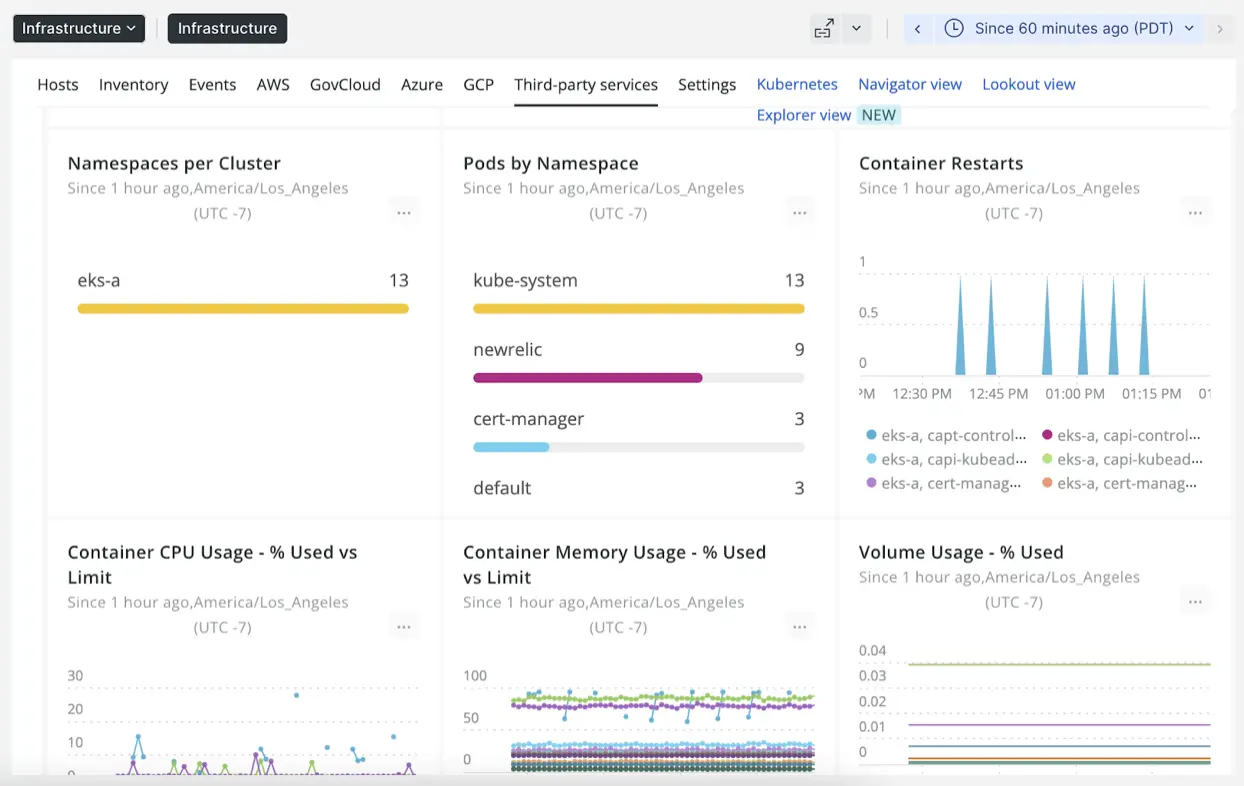Open the Kubernetes view link

click(x=797, y=84)
